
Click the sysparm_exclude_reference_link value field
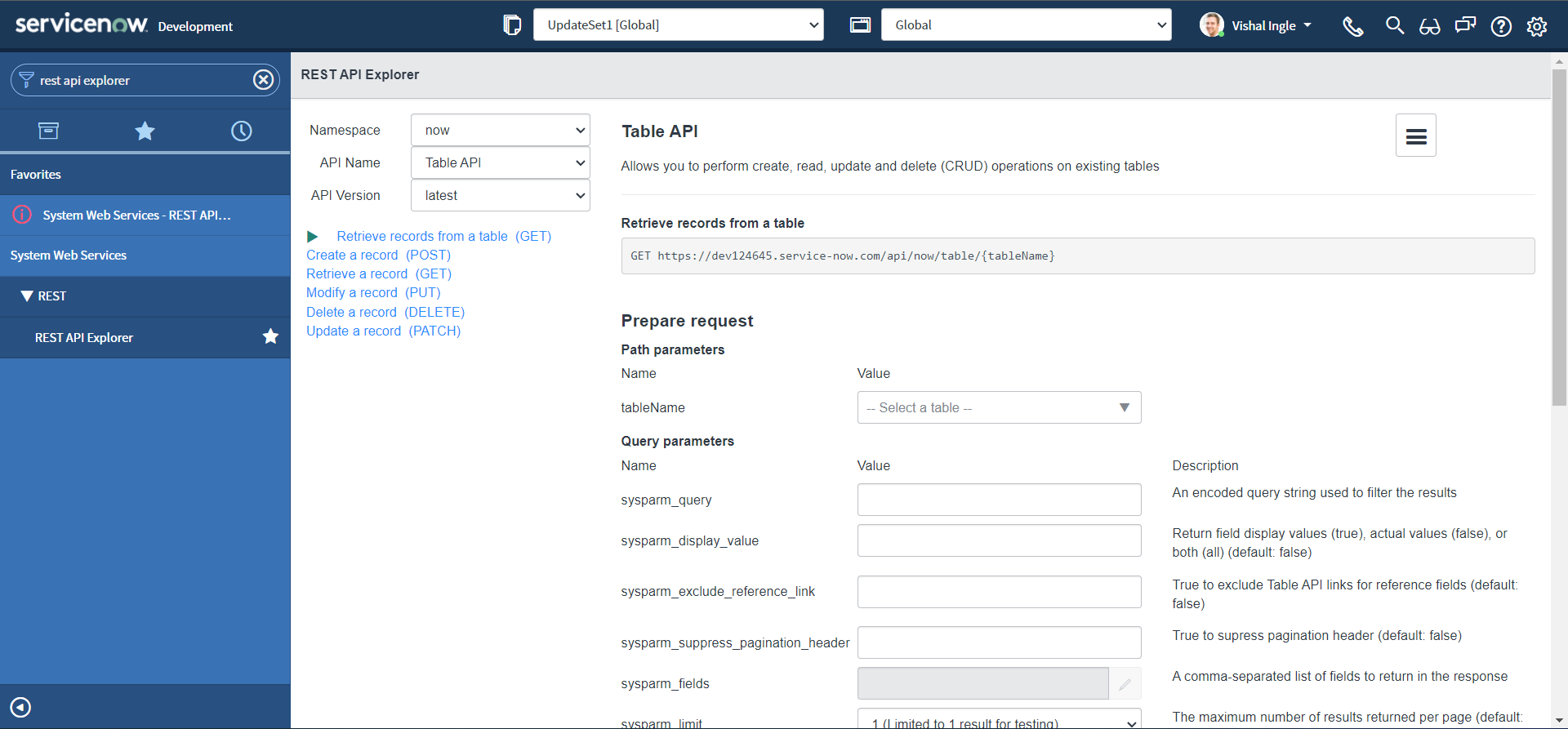point(1000,592)
